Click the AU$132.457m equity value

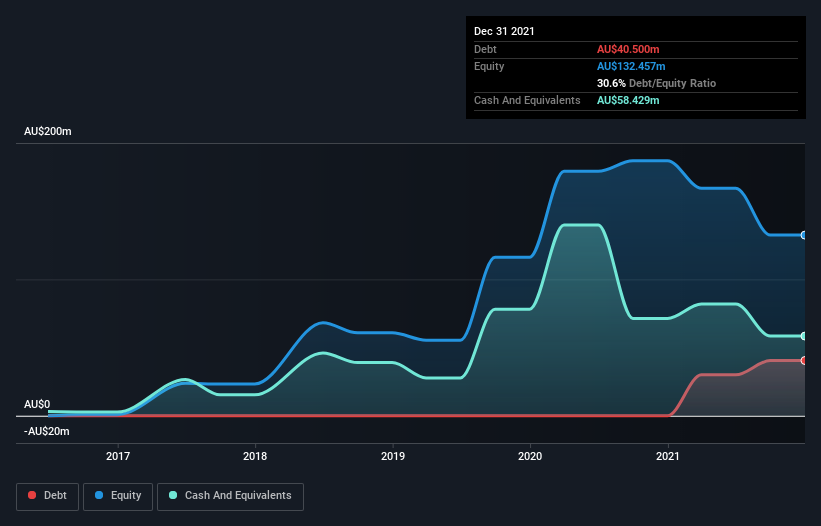(631, 66)
